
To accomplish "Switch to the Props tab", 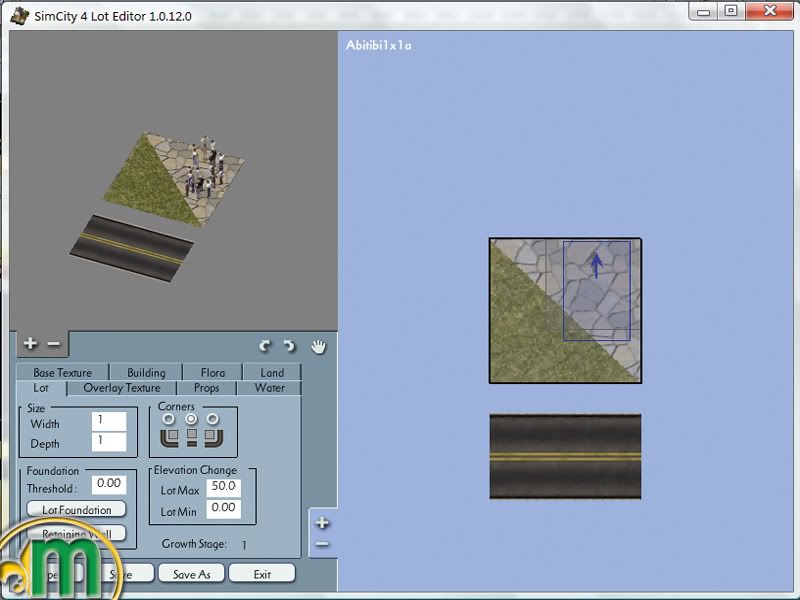I will pyautogui.click(x=207, y=388).
